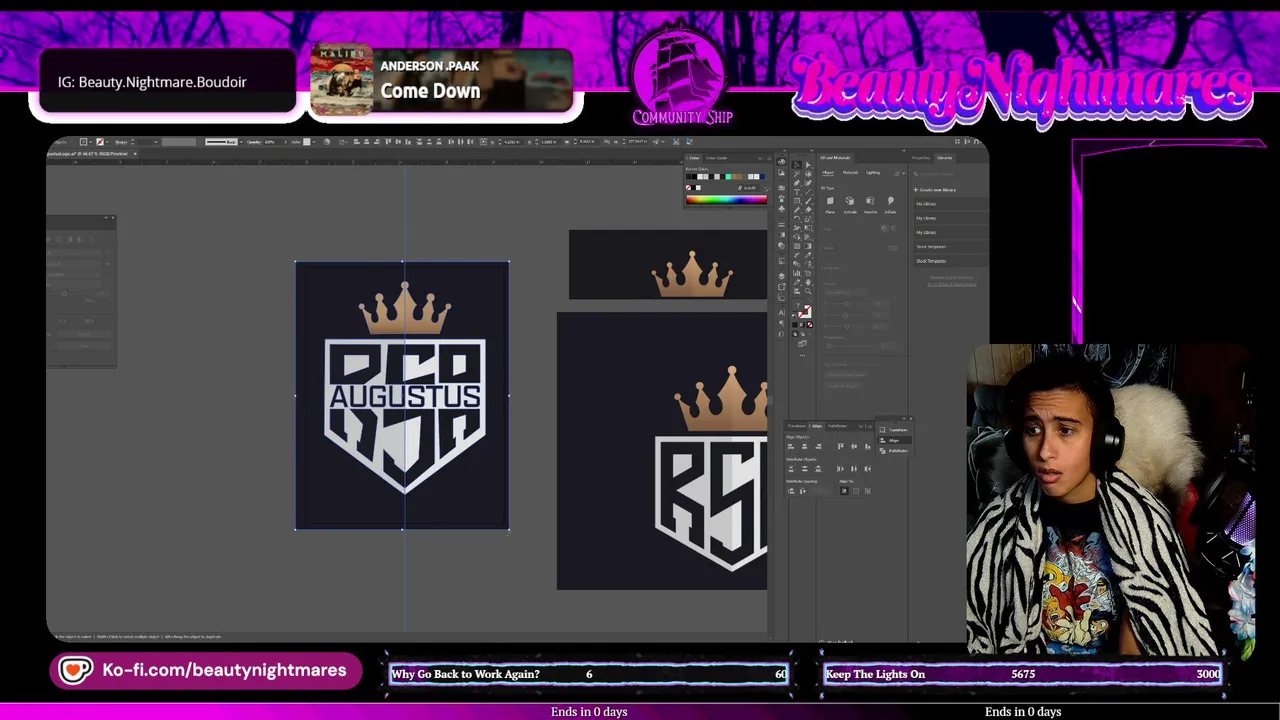Image resolution: width=1280 pixels, height=720 pixels.
Task: Switch to Color Guide tab
Action: 716,158
